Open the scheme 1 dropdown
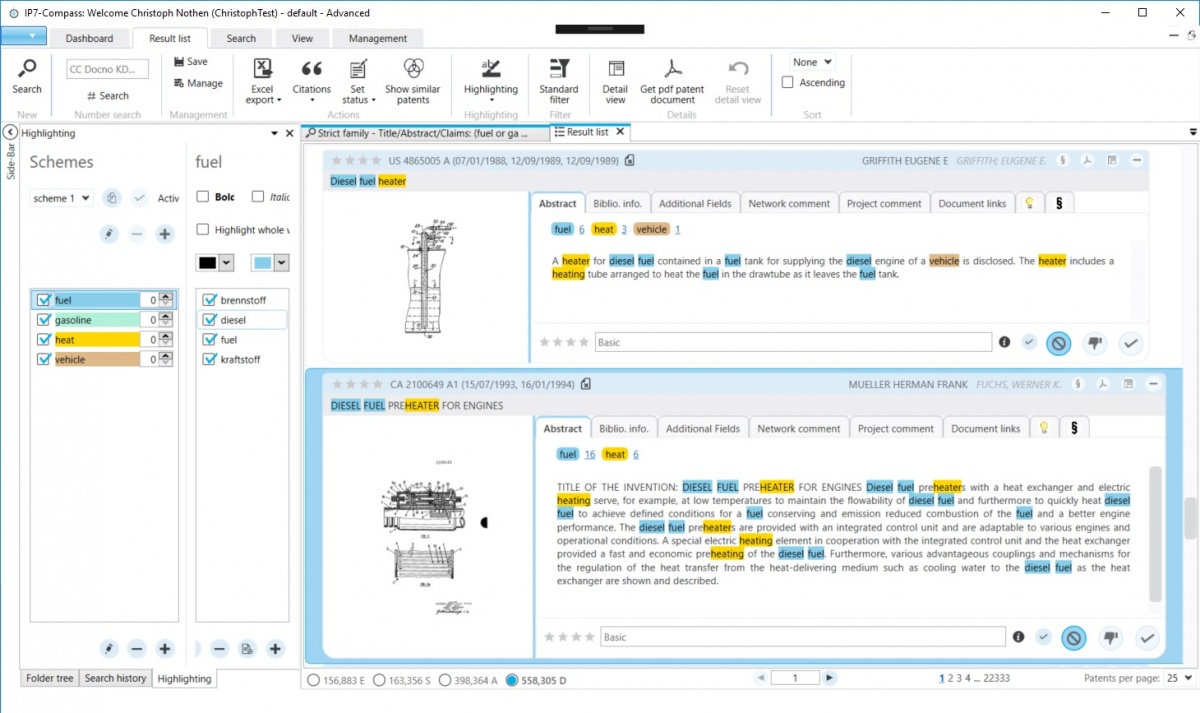The image size is (1200, 713). coord(61,198)
